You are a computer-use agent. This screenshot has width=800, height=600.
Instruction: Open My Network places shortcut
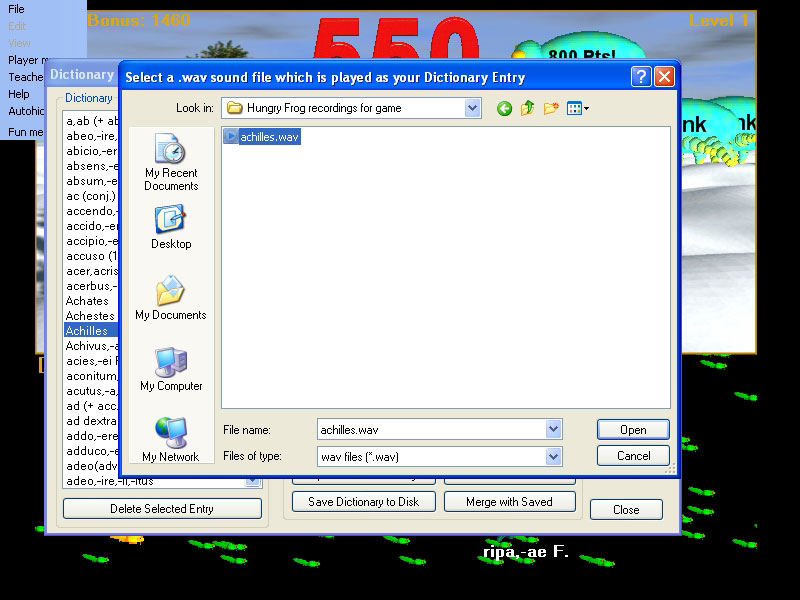click(x=171, y=440)
